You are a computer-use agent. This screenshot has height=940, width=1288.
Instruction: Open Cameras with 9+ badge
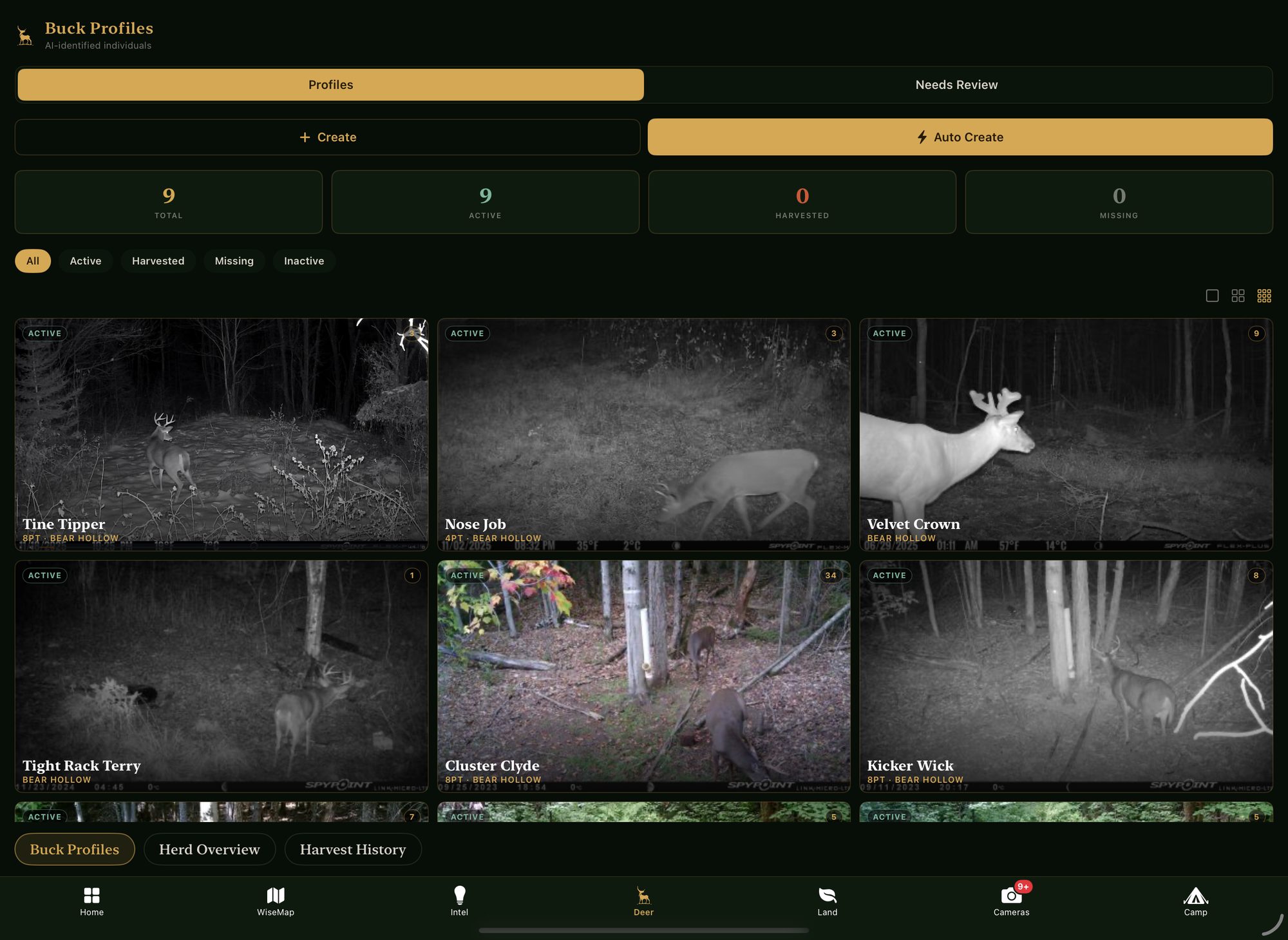point(1012,900)
